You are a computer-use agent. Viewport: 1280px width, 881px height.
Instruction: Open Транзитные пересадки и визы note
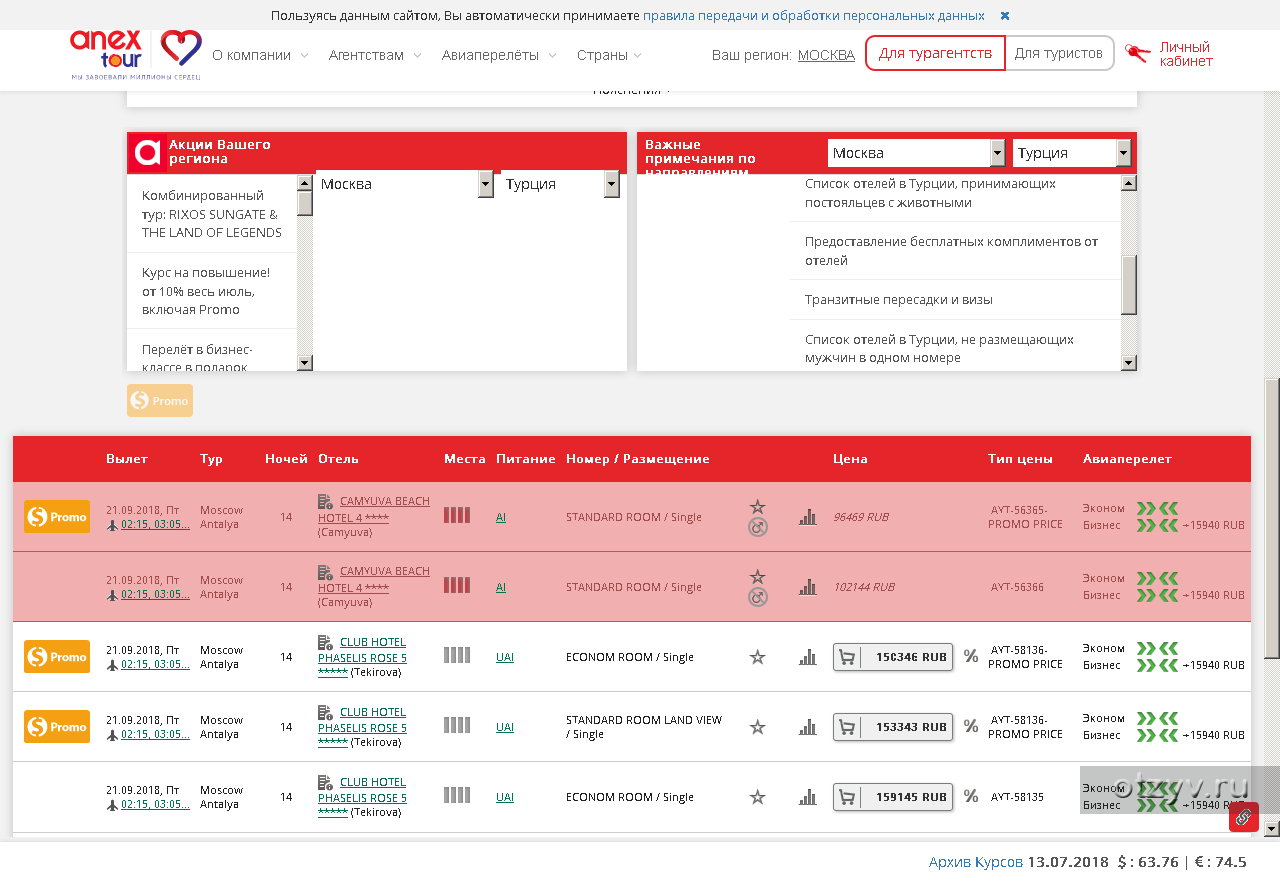tap(899, 299)
